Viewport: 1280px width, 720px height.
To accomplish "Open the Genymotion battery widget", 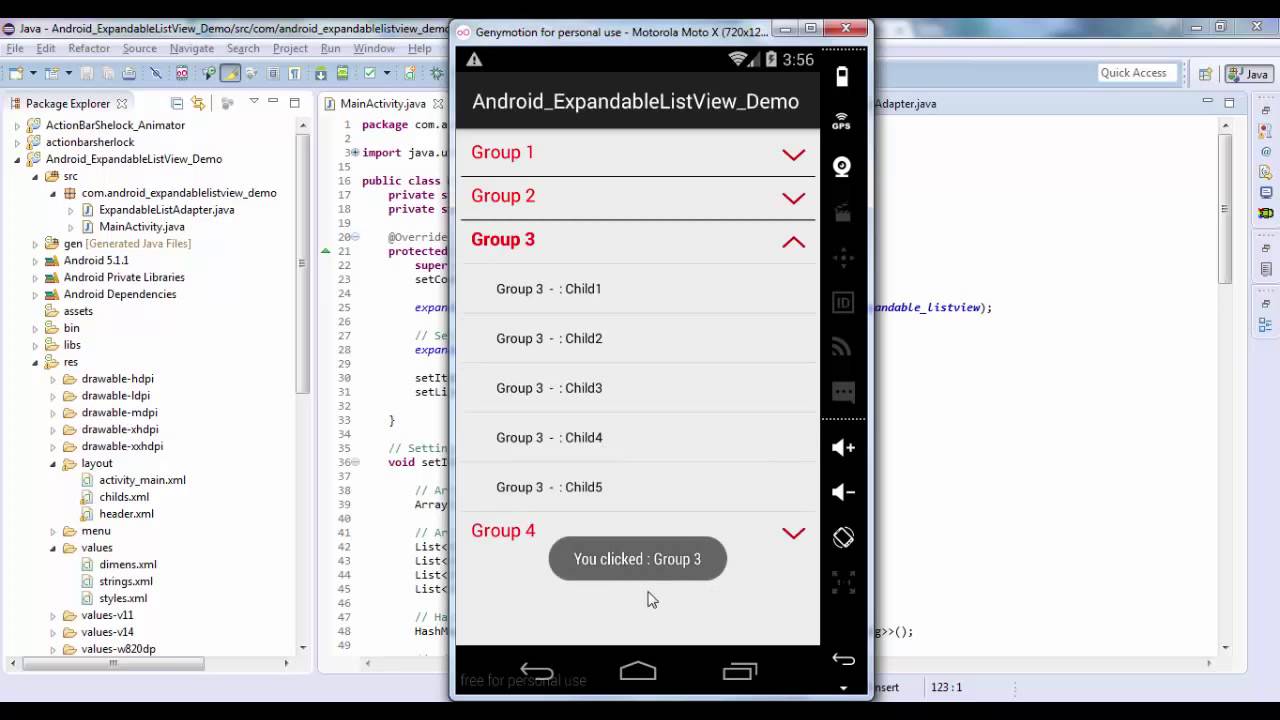I will pos(842,76).
